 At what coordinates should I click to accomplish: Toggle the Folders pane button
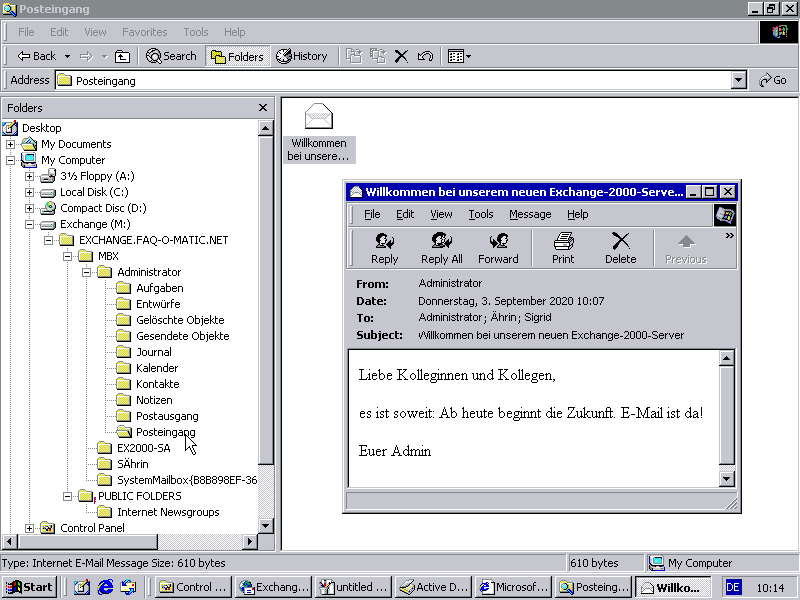[237, 56]
